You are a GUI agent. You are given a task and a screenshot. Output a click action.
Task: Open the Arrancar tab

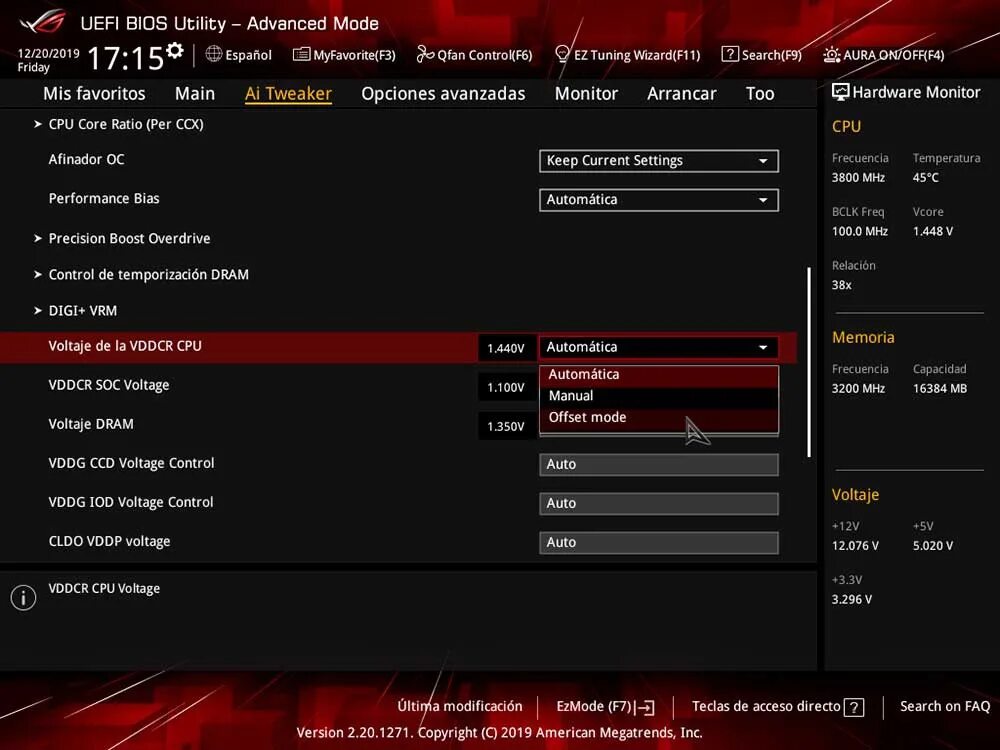click(x=681, y=94)
